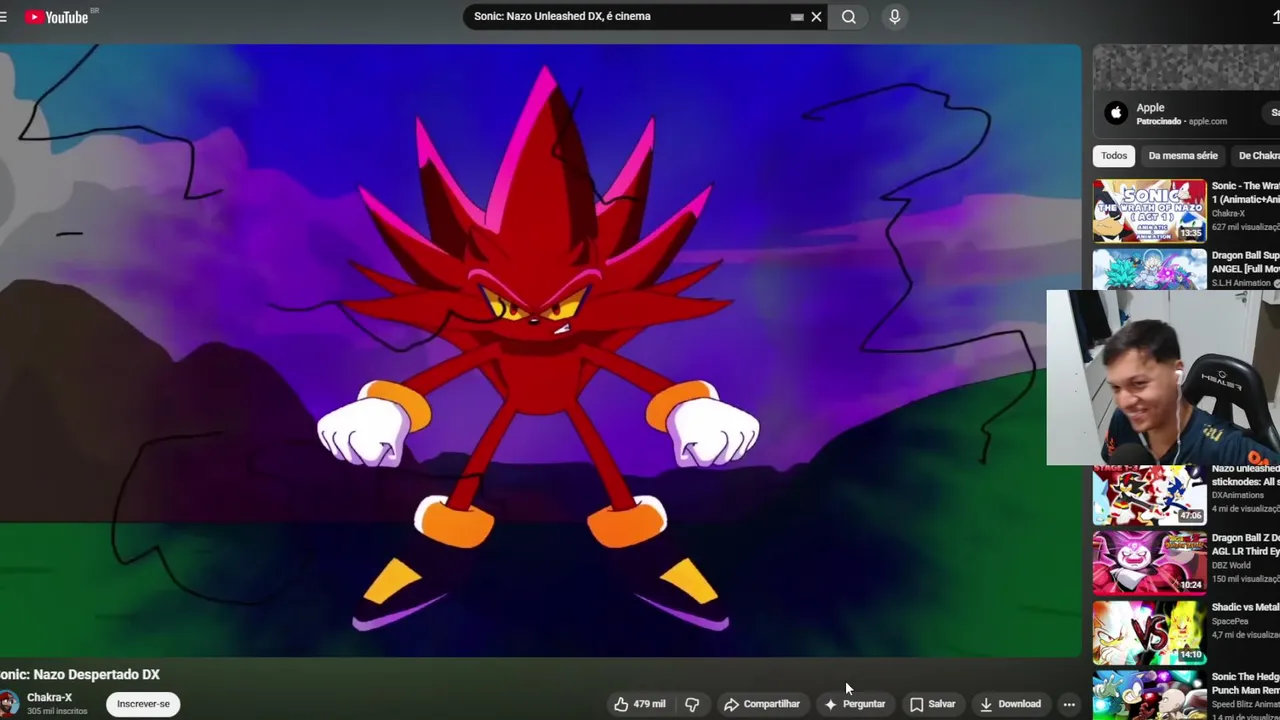Image resolution: width=1280 pixels, height=720 pixels.
Task: Dislike the video with thumbs down
Action: coord(692,704)
